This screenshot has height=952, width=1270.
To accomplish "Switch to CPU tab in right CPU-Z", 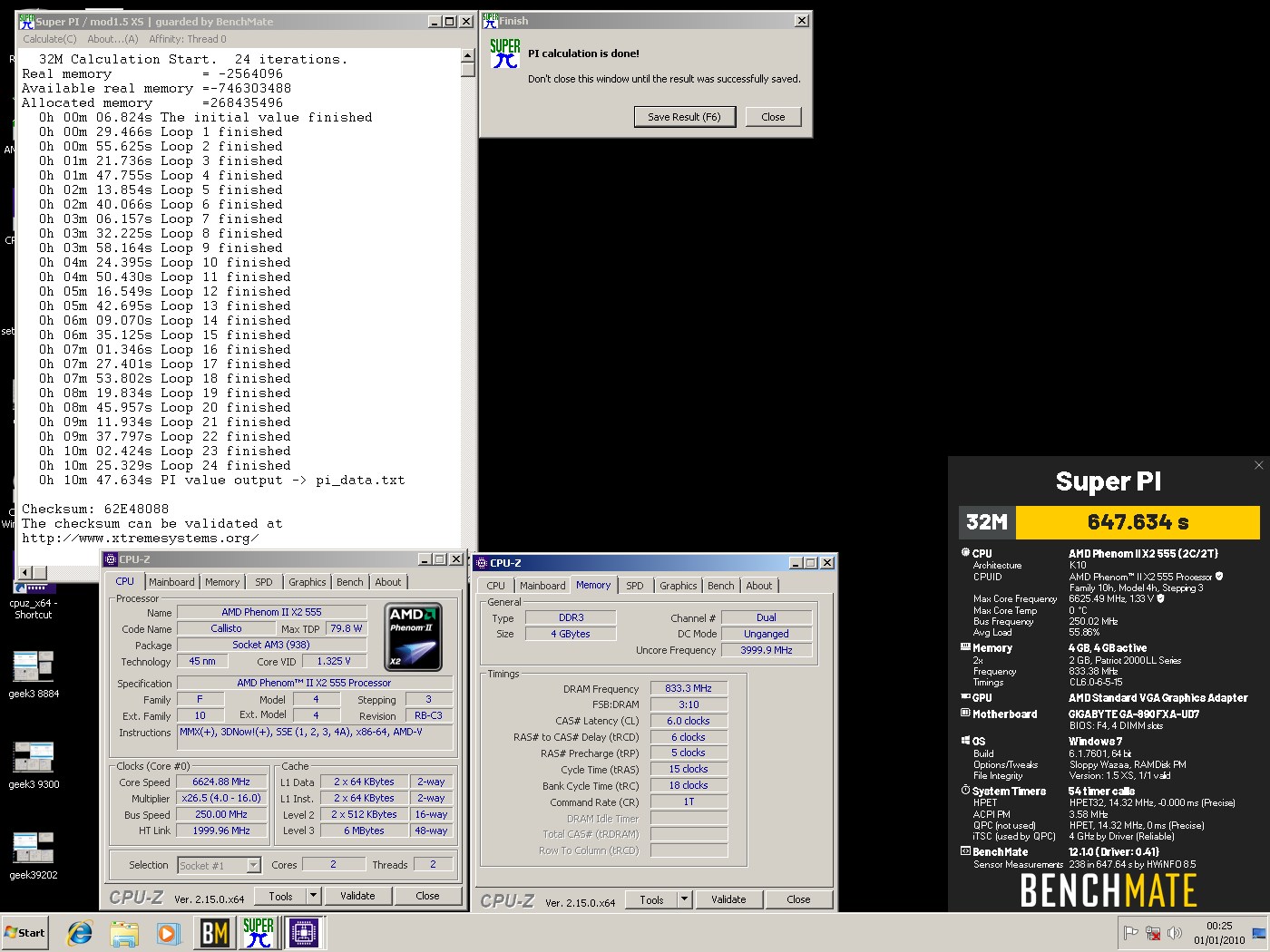I will [496, 586].
